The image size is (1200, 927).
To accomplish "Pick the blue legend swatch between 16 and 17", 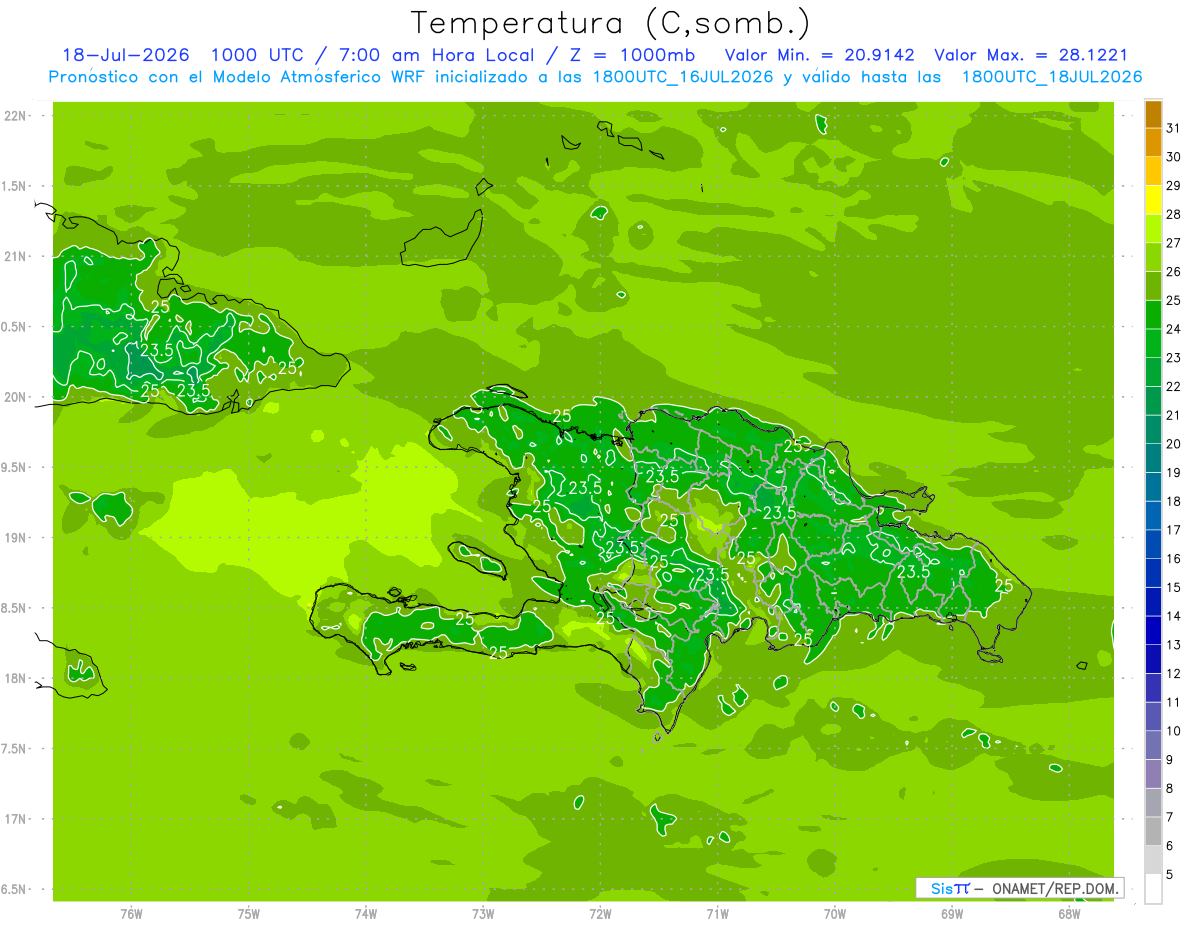I will point(1153,545).
